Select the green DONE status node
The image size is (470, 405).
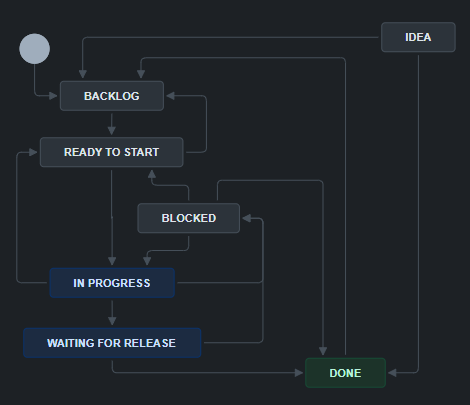coord(345,373)
